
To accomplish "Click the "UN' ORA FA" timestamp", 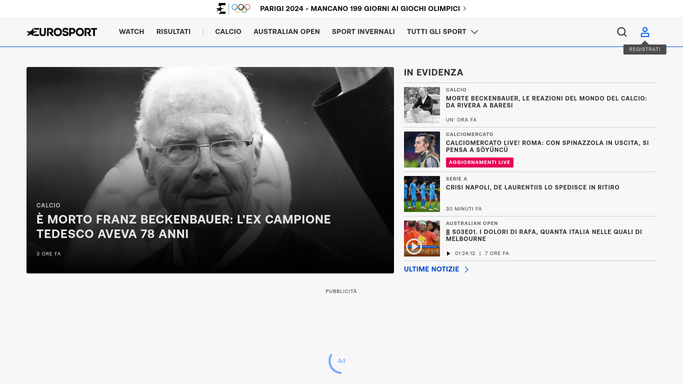I will point(461,120).
